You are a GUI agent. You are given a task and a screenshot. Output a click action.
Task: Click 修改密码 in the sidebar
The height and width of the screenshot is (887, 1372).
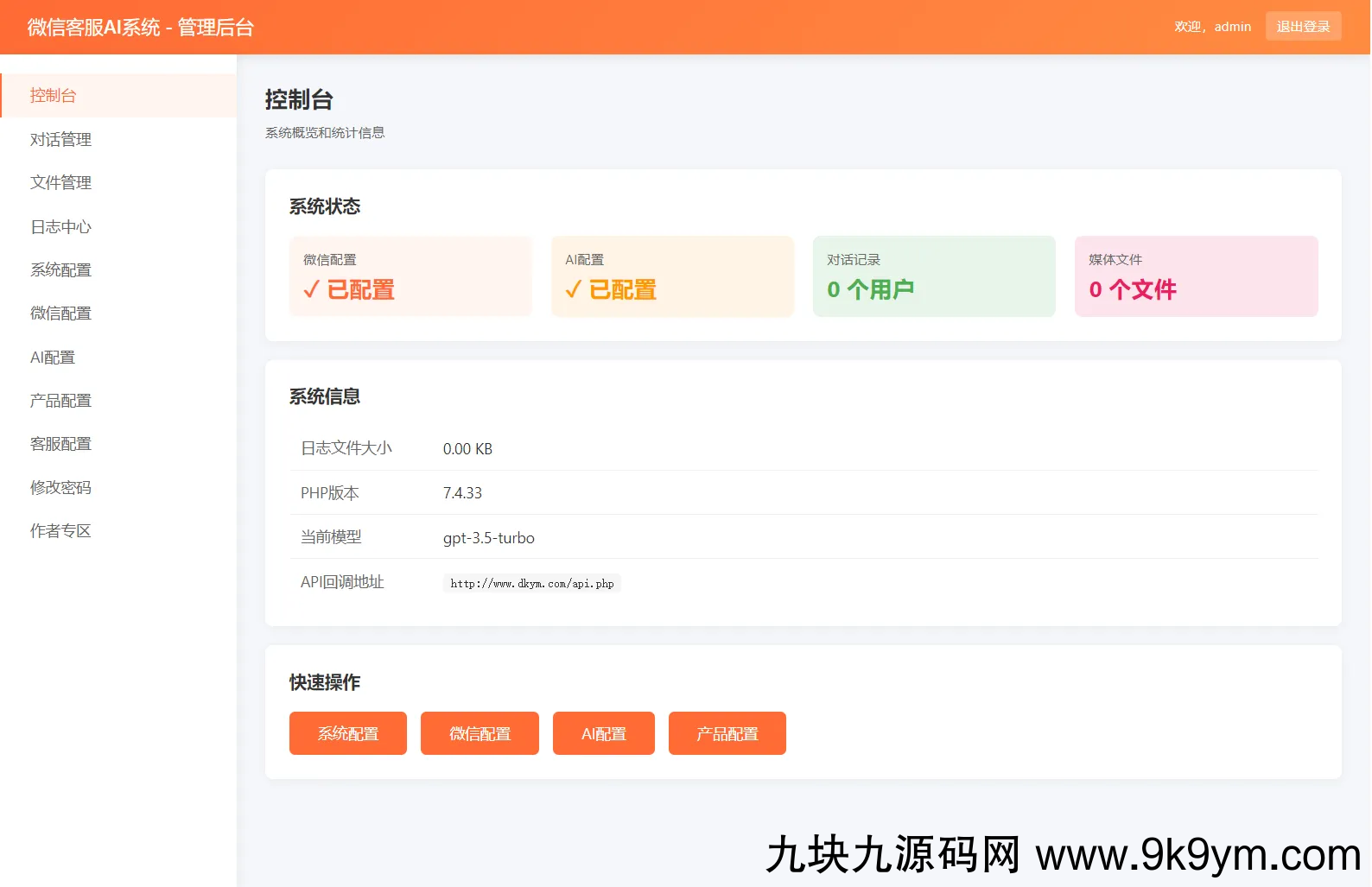tap(60, 487)
